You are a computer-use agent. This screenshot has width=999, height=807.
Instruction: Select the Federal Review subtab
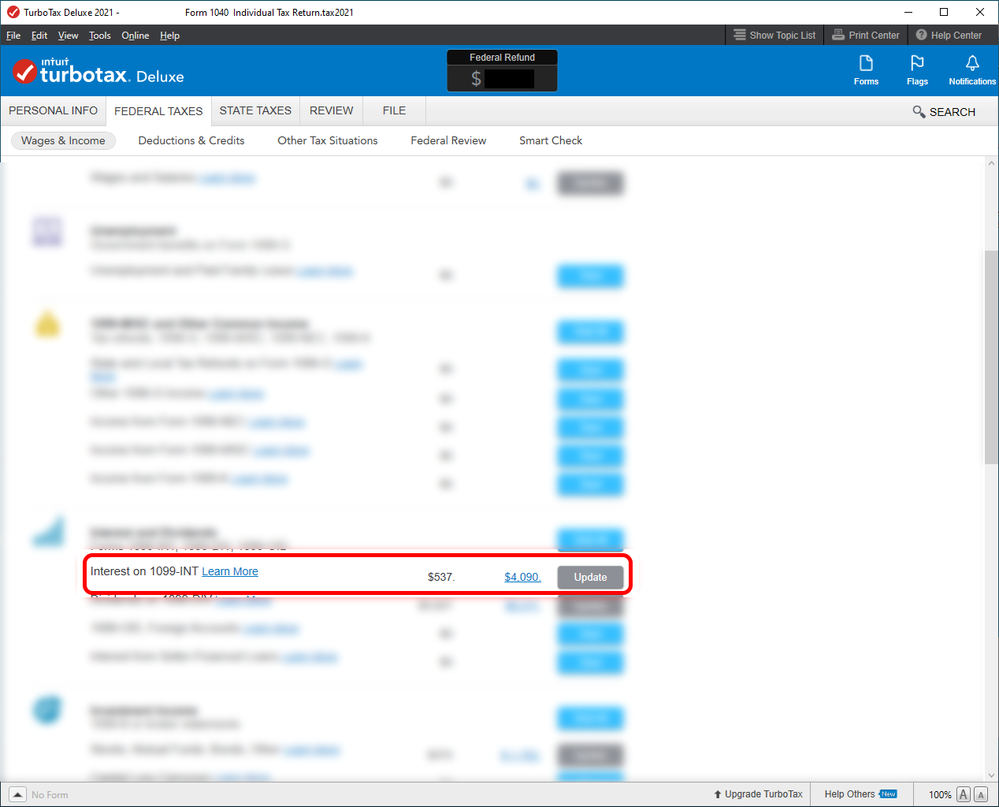(x=449, y=141)
